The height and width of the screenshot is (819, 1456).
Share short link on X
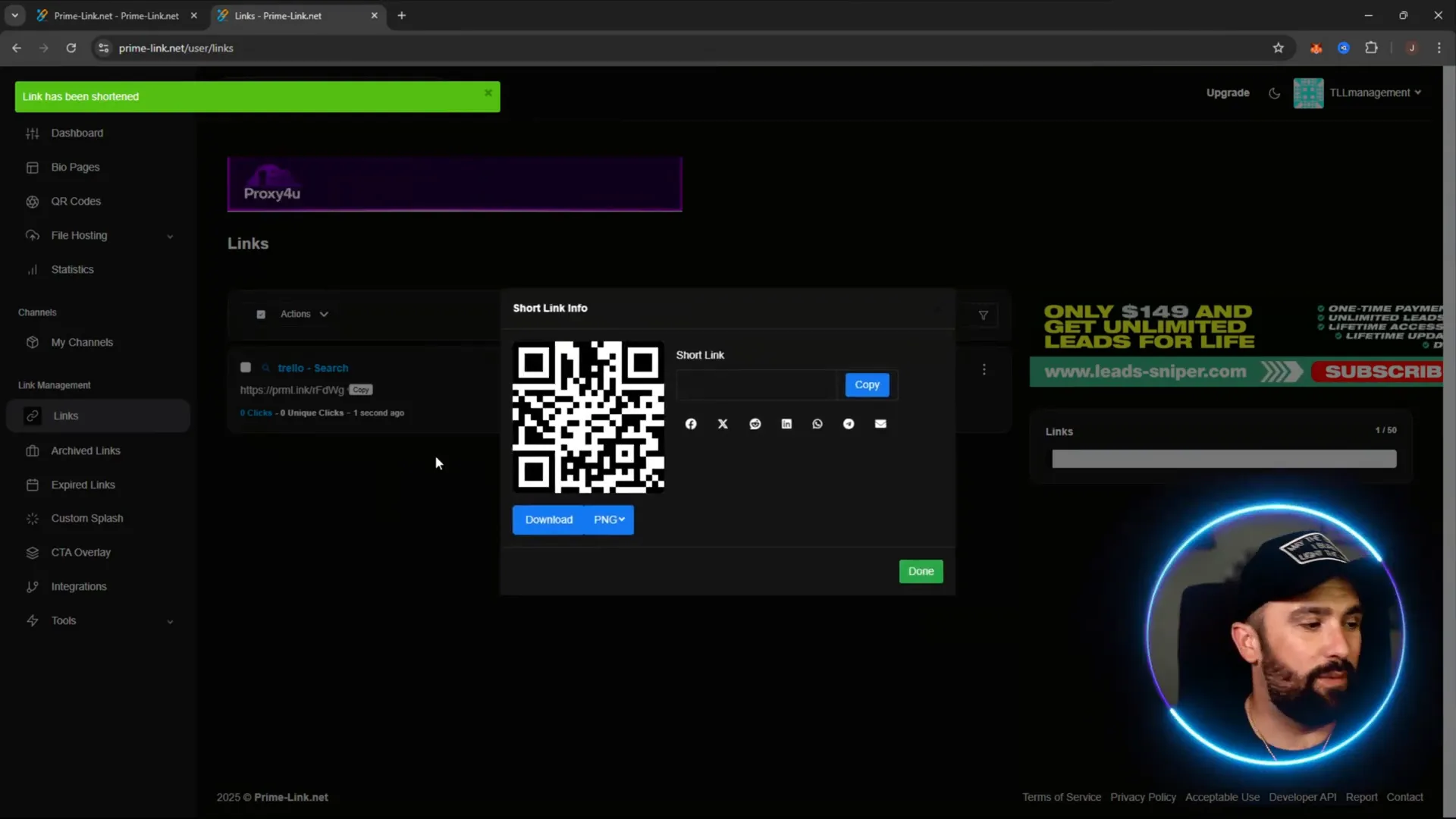(x=723, y=424)
